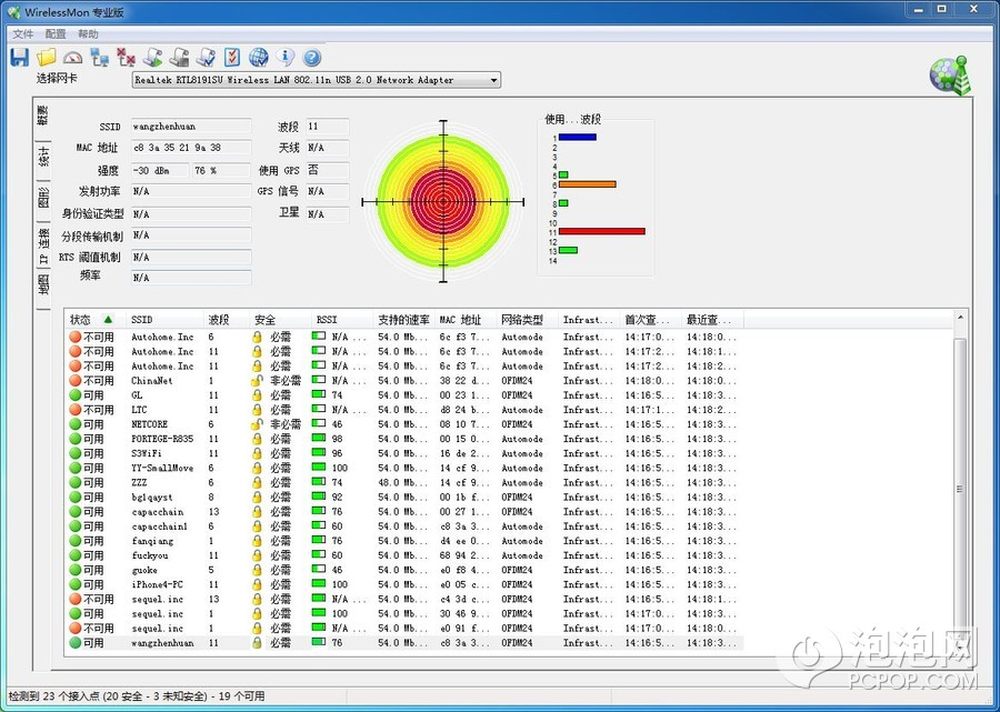This screenshot has width=1000, height=712.
Task: Click the padlock icon on the PORTEGE-R835 row
Action: 257,439
